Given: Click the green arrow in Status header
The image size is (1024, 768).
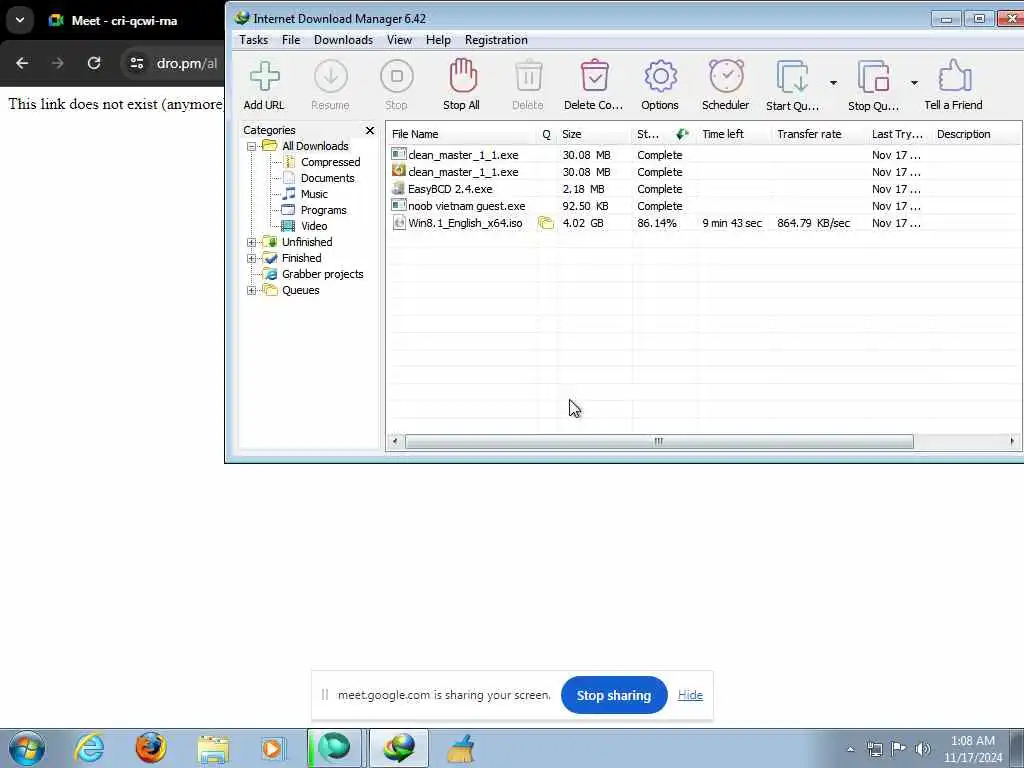Looking at the screenshot, I should [682, 134].
